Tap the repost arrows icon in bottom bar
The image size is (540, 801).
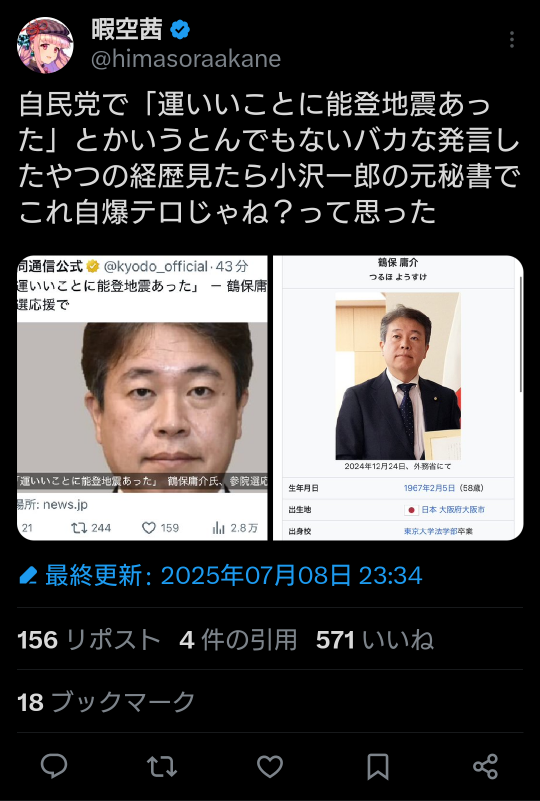click(x=162, y=766)
